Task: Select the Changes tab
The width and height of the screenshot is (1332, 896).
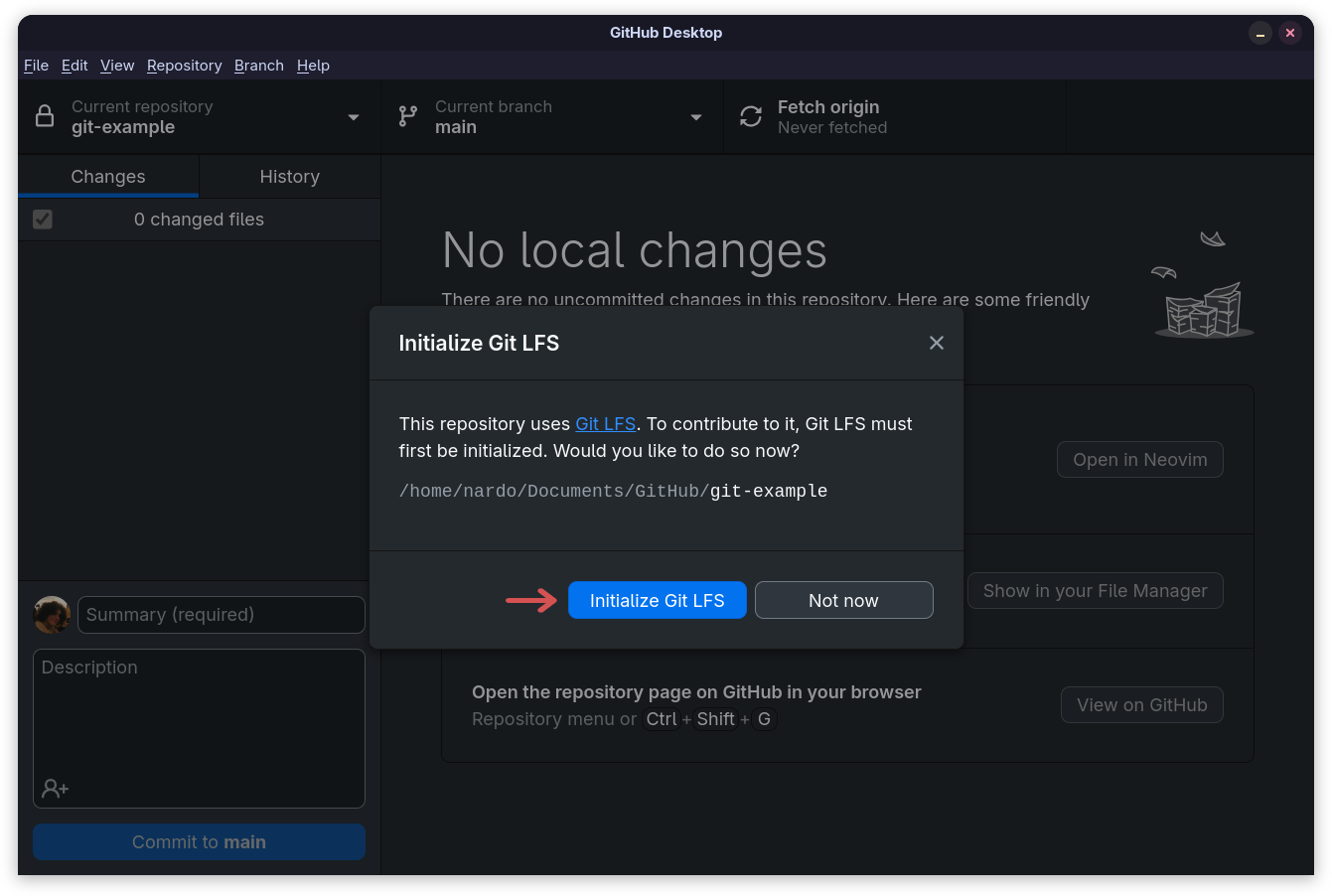Action: click(x=108, y=177)
